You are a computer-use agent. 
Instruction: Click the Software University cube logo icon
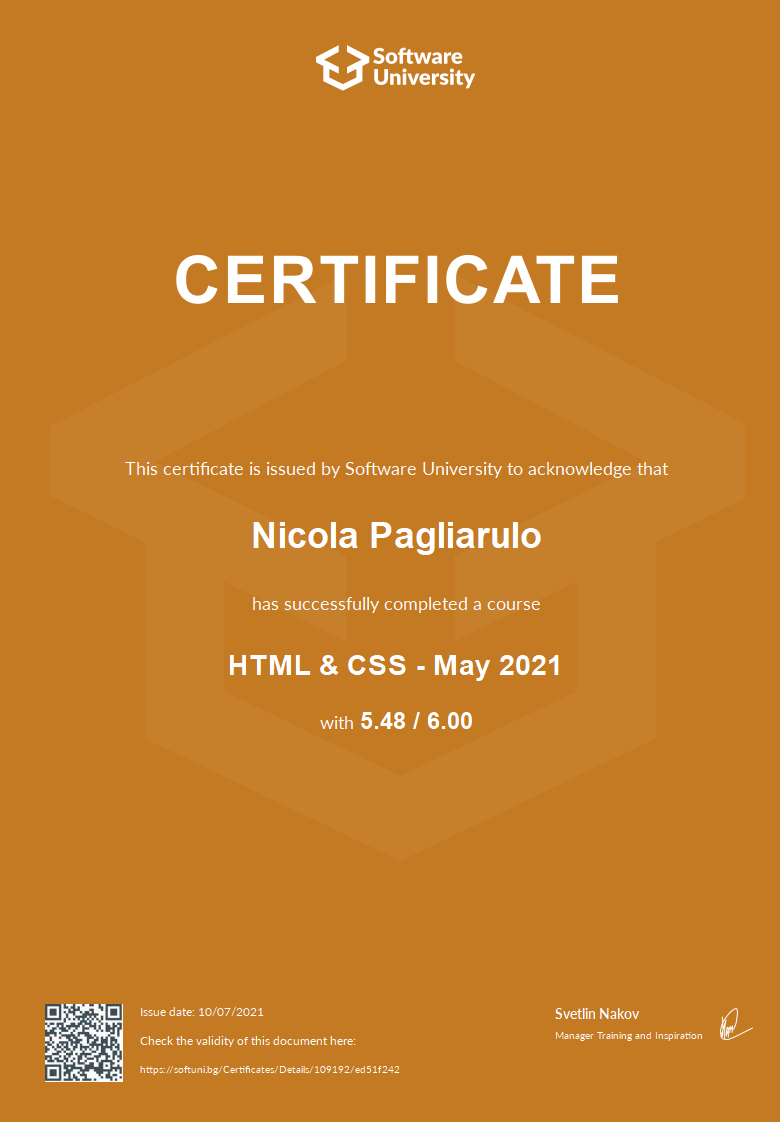pyautogui.click(x=342, y=67)
